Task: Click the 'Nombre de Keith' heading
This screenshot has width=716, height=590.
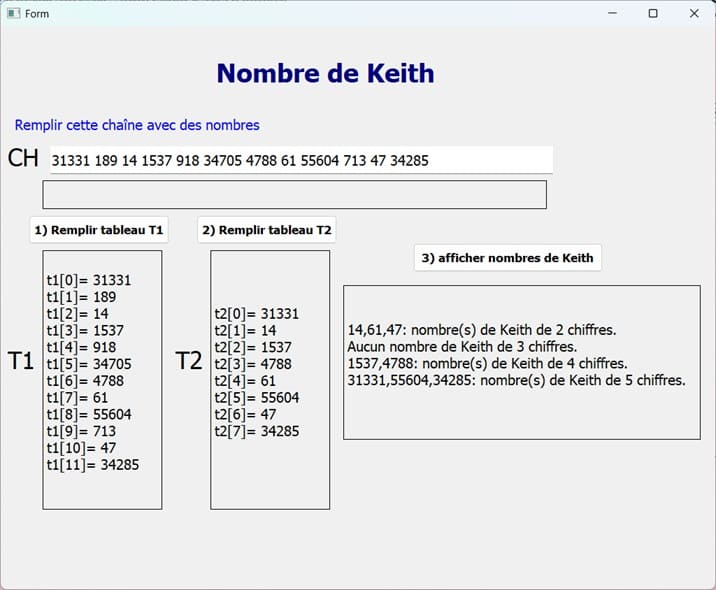Action: [325, 73]
